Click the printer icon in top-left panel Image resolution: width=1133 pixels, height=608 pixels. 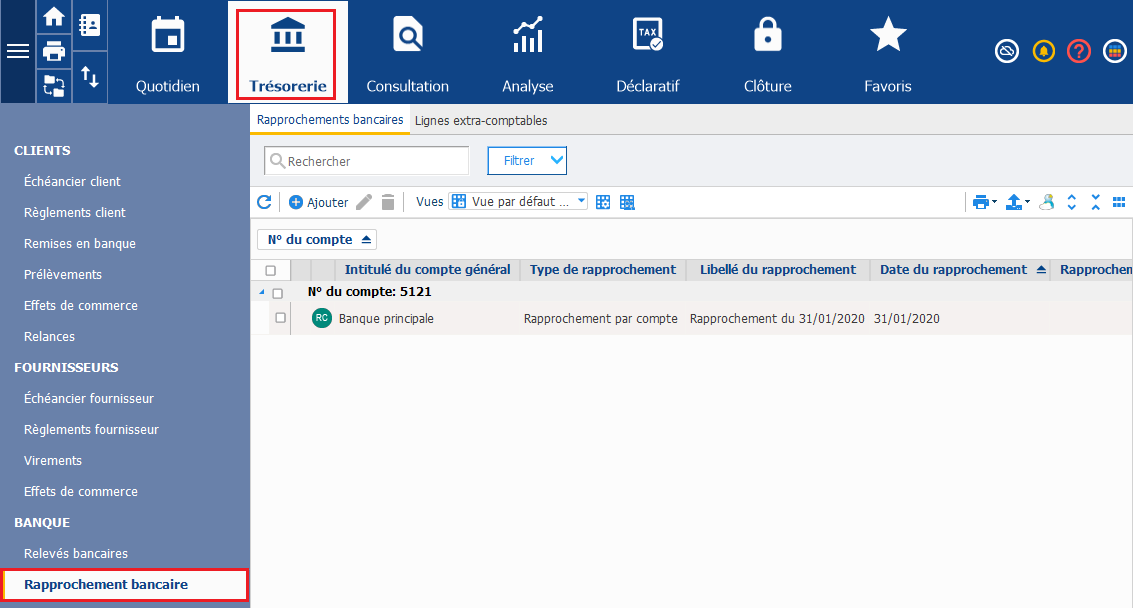click(x=53, y=51)
